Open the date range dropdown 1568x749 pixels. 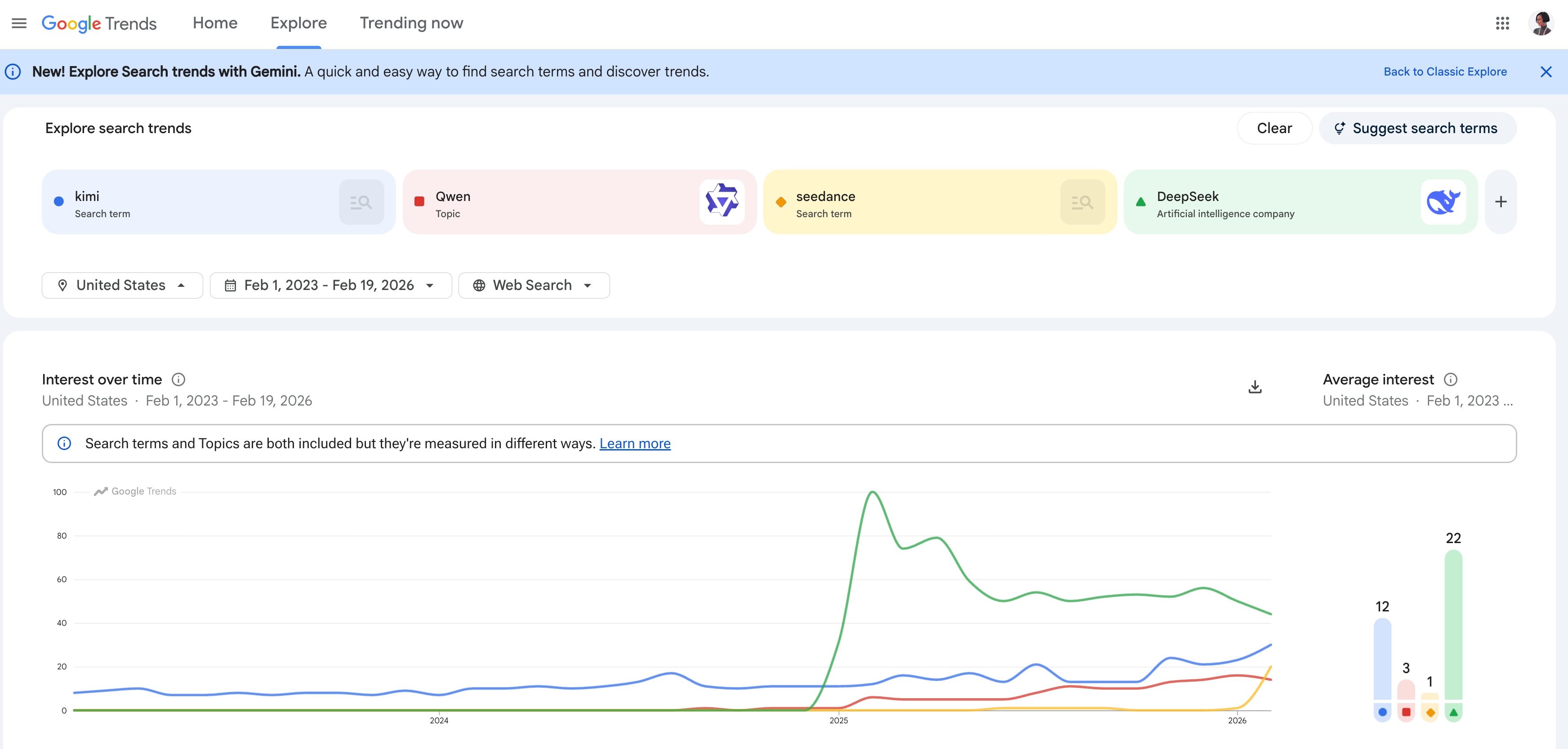click(x=330, y=285)
